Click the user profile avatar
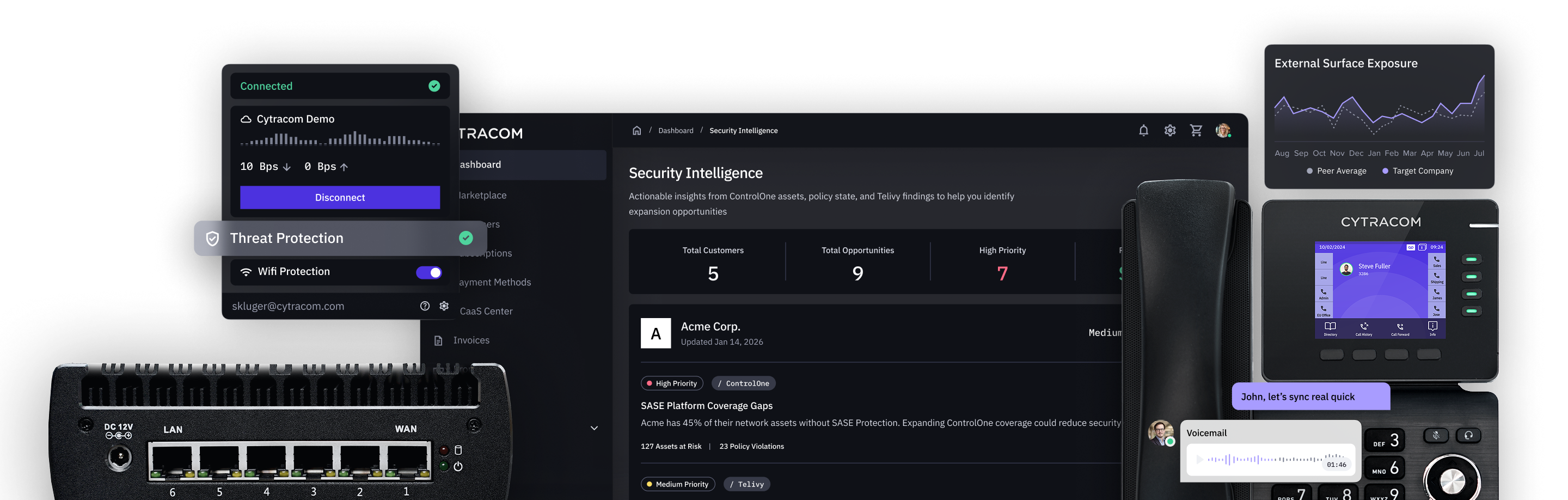Image resolution: width=1568 pixels, height=500 pixels. coord(1222,130)
